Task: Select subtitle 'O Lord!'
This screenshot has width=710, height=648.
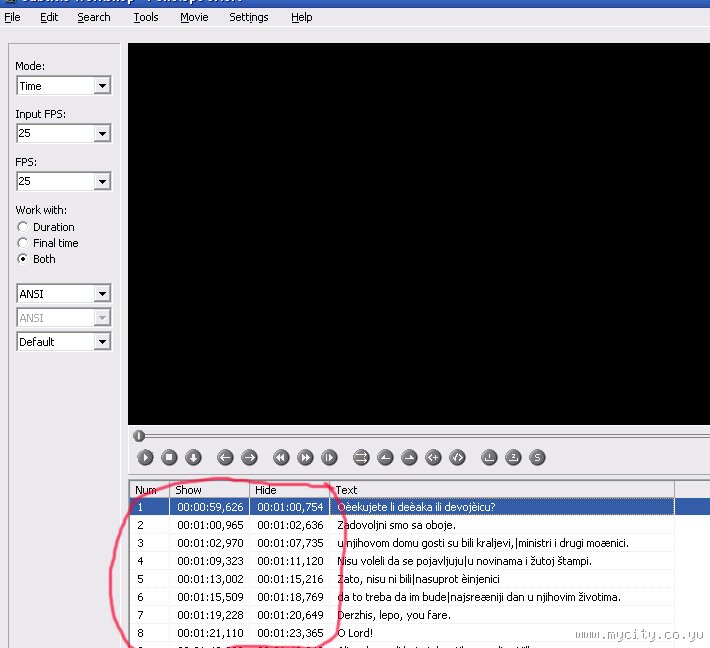Action: coord(355,633)
